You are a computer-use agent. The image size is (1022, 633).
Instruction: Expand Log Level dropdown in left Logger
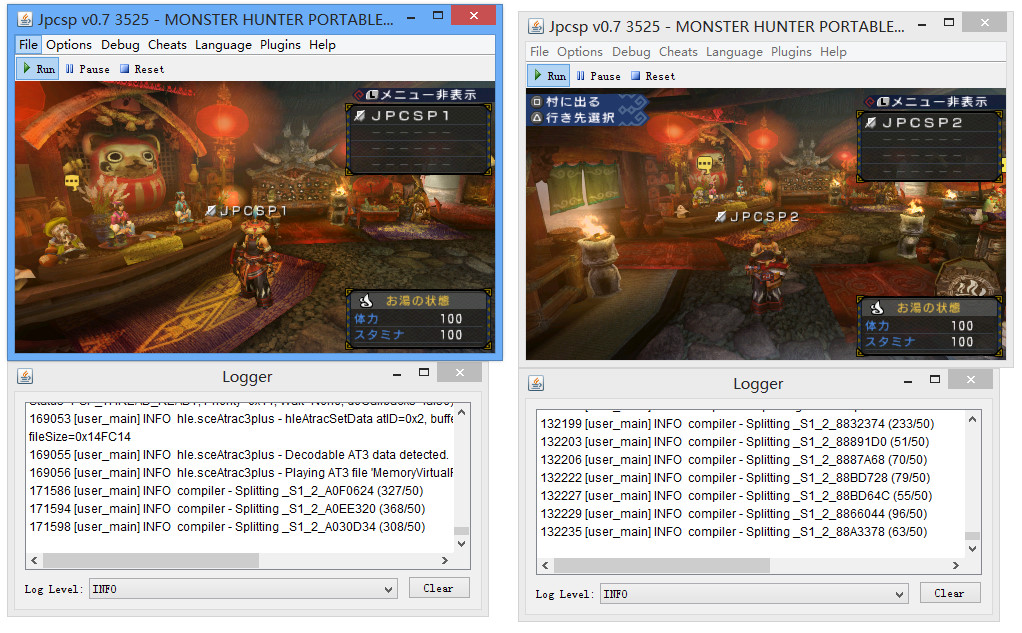tap(243, 589)
